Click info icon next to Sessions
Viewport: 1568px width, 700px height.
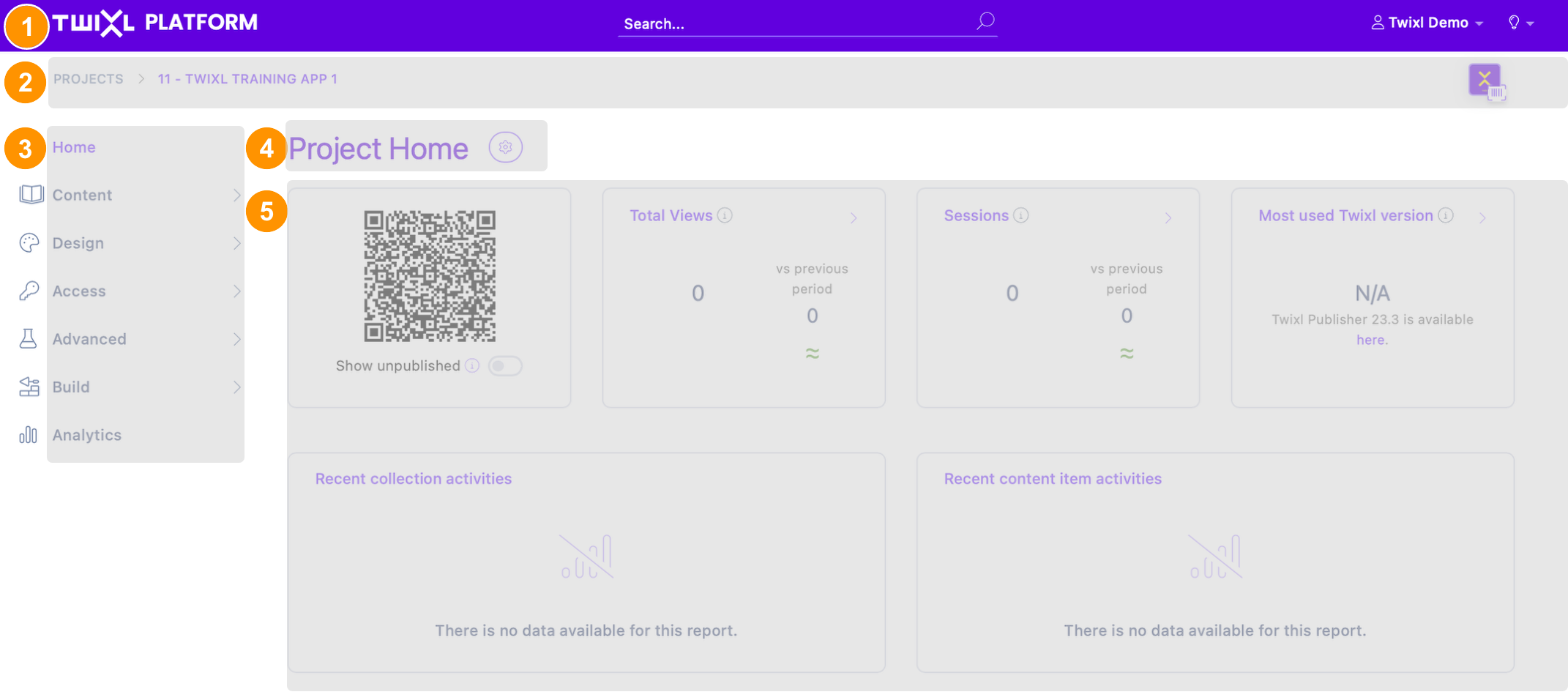tap(1021, 215)
